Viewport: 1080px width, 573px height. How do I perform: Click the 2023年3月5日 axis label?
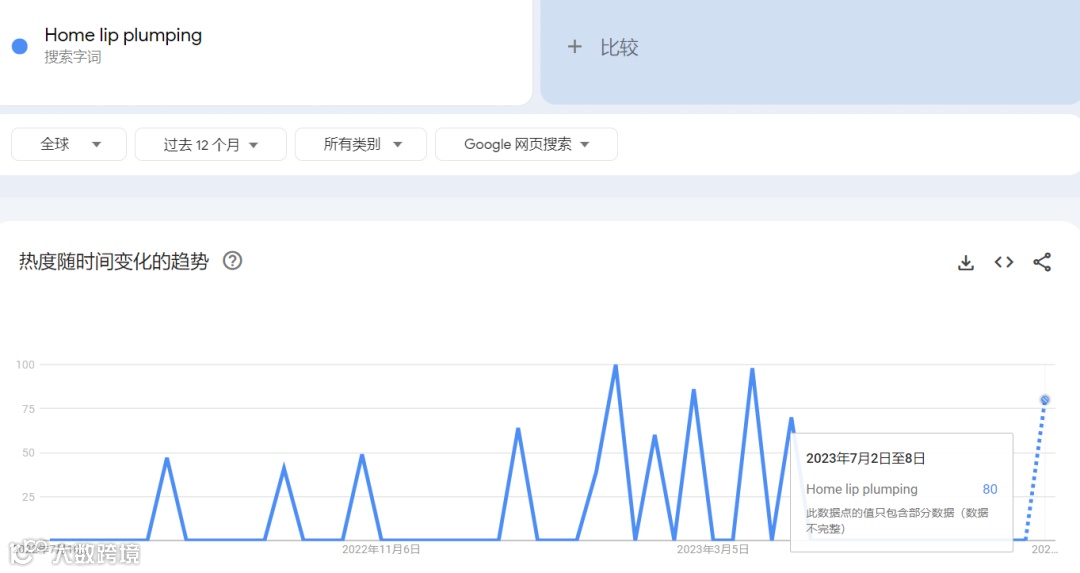[x=713, y=550]
